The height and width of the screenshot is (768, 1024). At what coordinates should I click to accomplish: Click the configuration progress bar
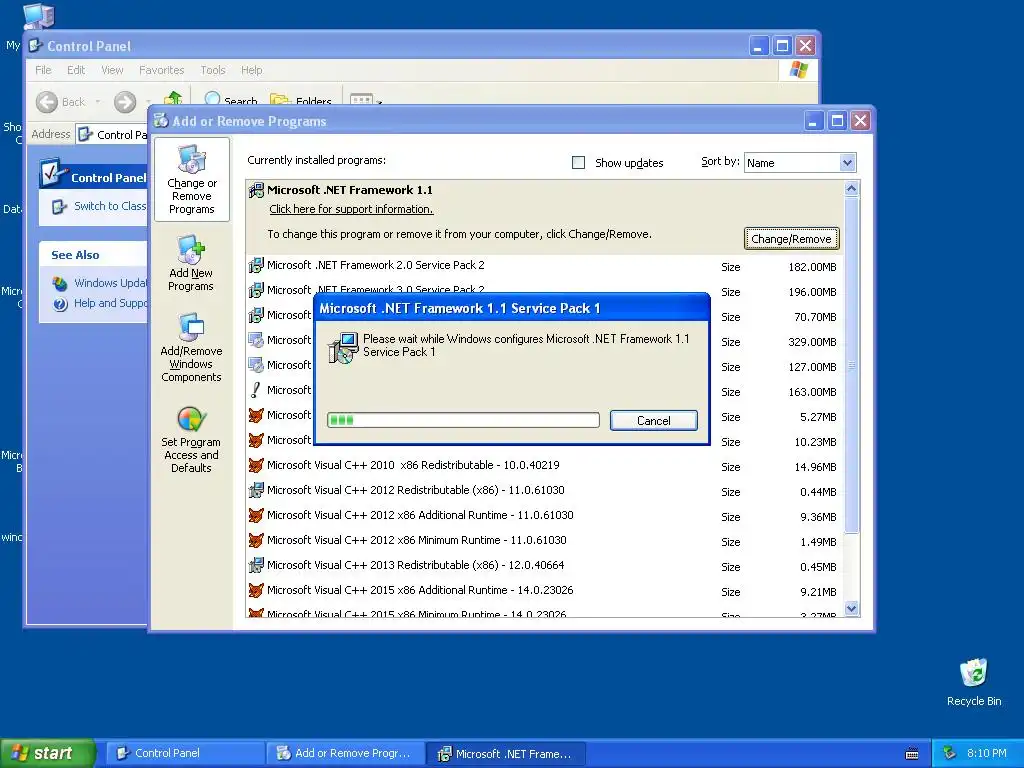pos(463,420)
